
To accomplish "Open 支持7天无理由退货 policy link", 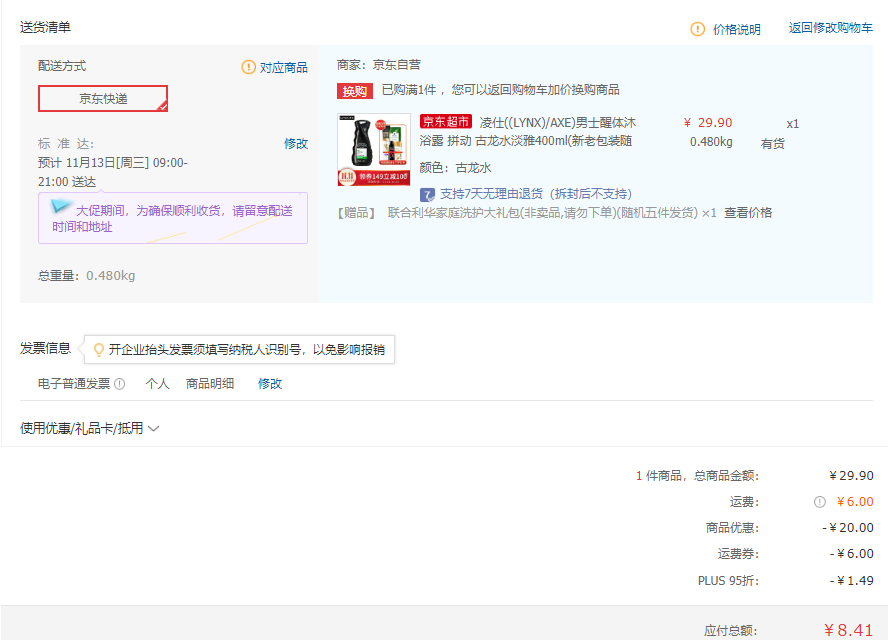I will [536, 194].
